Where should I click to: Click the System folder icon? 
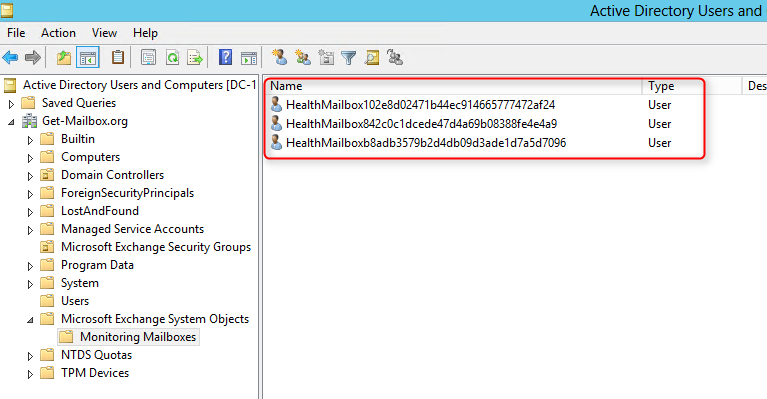coord(47,283)
